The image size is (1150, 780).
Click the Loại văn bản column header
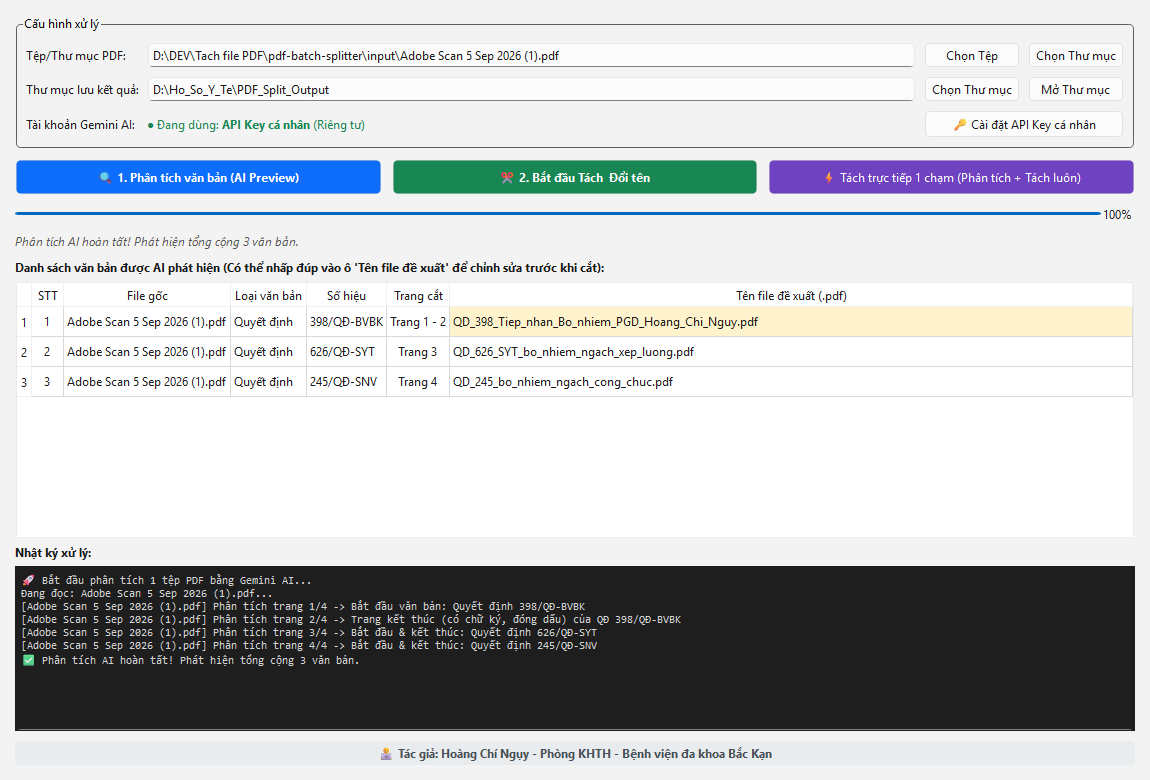tap(268, 295)
